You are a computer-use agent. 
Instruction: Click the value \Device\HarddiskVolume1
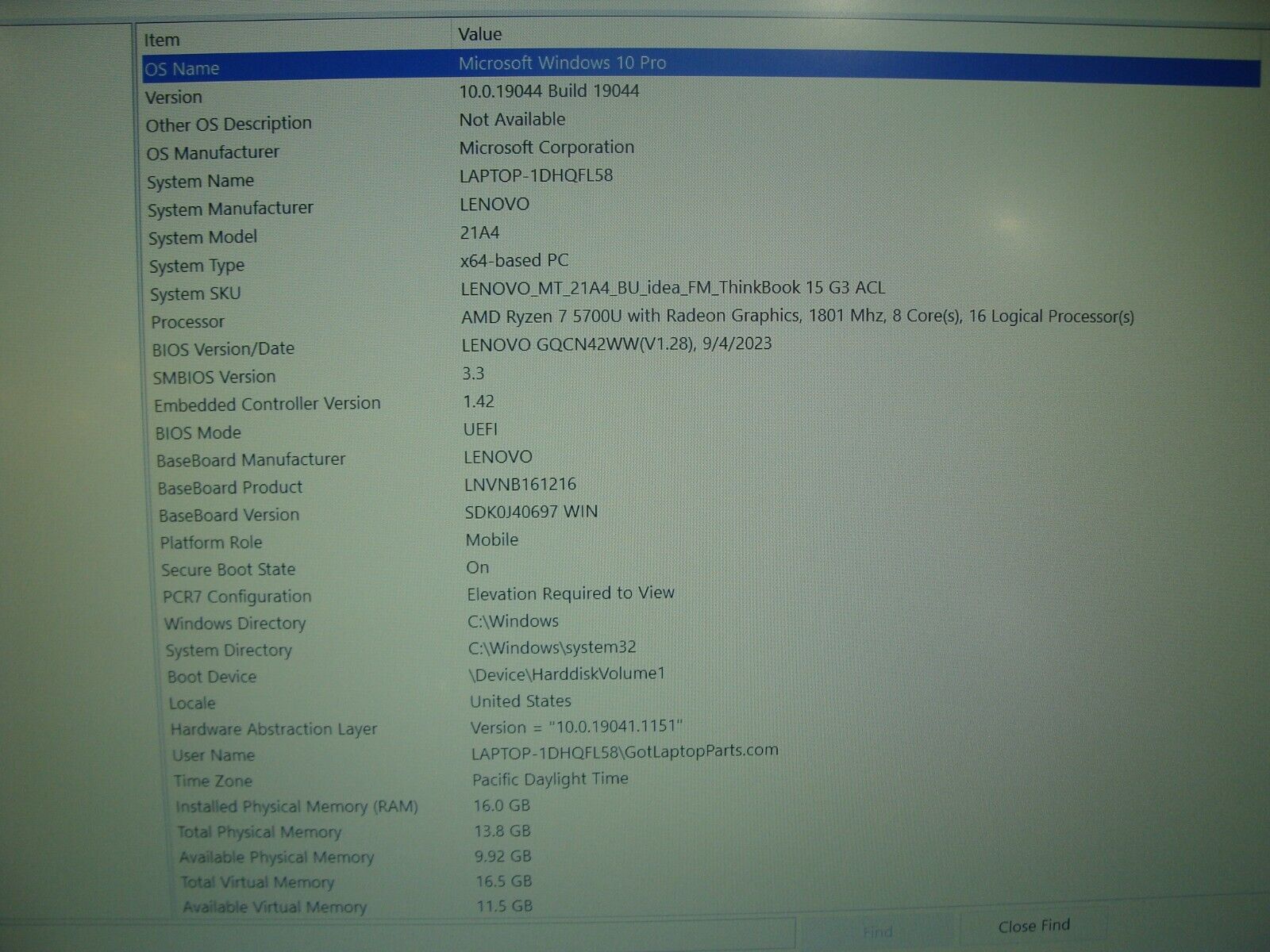coord(568,674)
